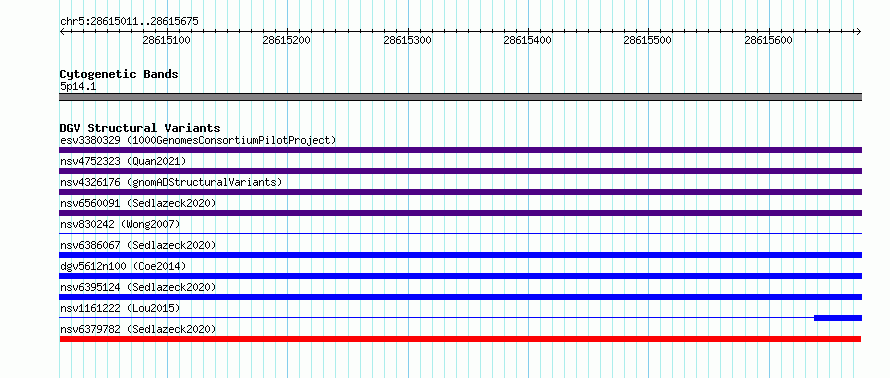Image resolution: width=890 pixels, height=378 pixels.
Task: Click the right scroll arrow on the ruler
Action: (859, 31)
